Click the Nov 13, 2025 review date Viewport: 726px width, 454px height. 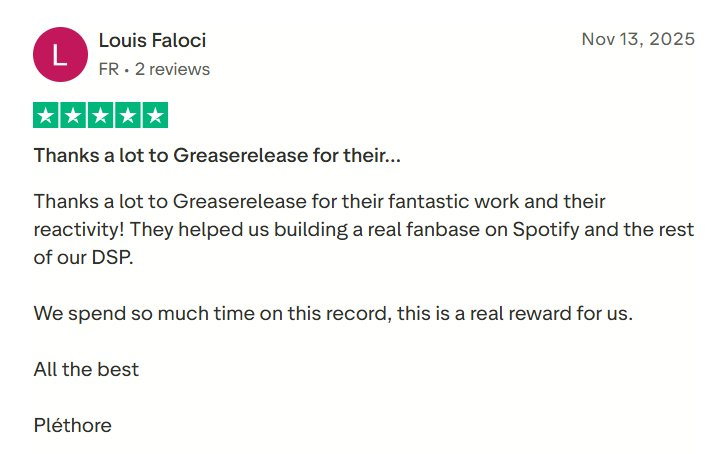[638, 39]
